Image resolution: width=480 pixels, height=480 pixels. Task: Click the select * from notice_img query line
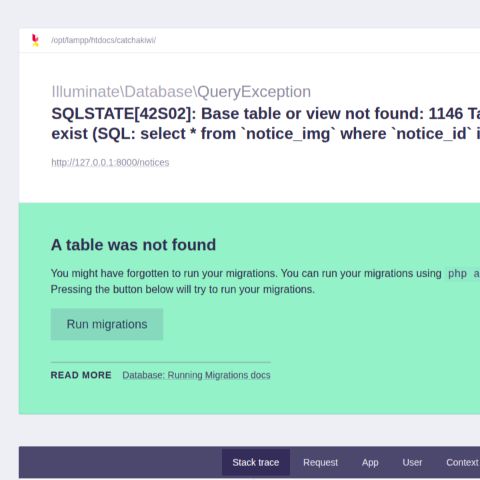click(x=266, y=134)
